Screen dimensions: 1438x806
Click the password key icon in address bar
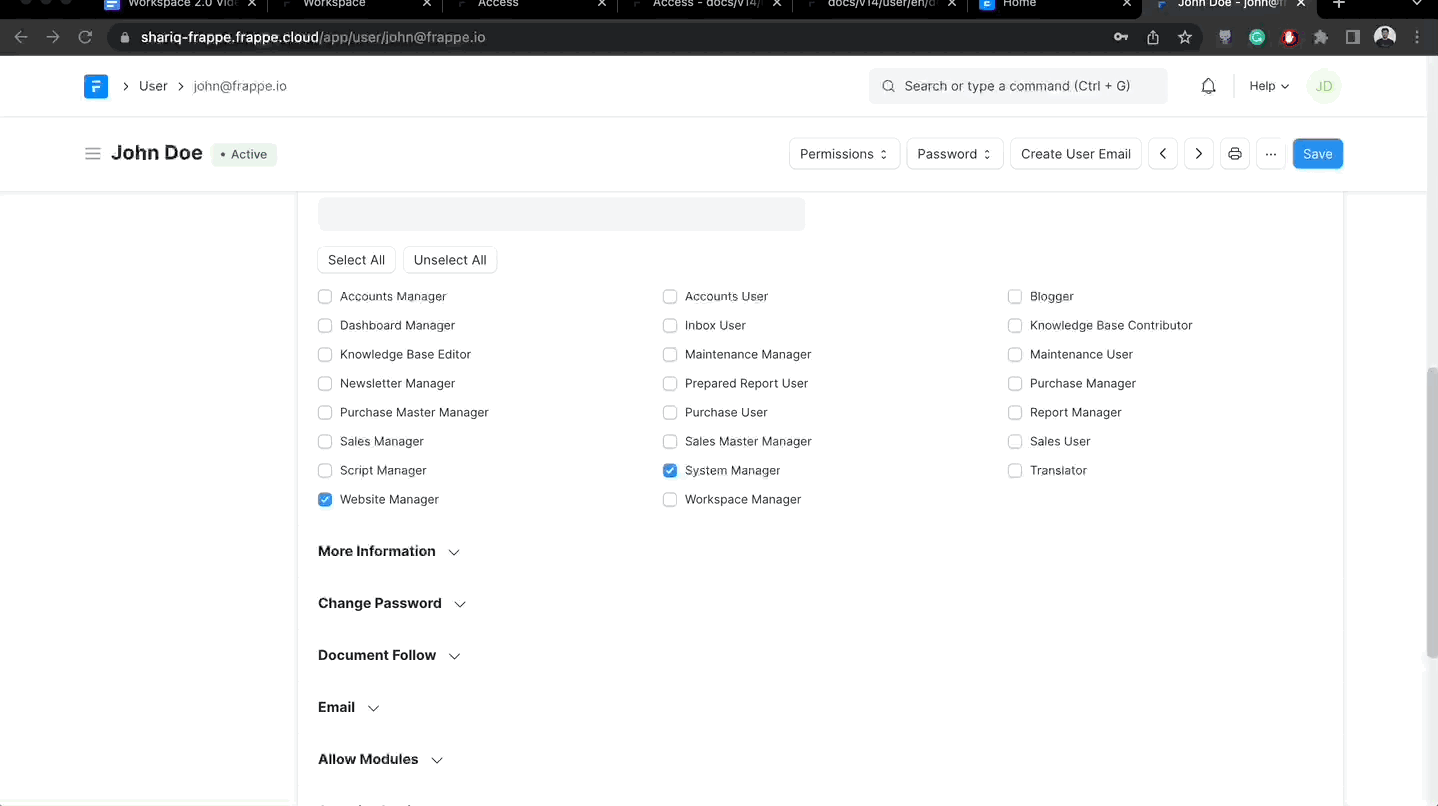tap(1121, 37)
